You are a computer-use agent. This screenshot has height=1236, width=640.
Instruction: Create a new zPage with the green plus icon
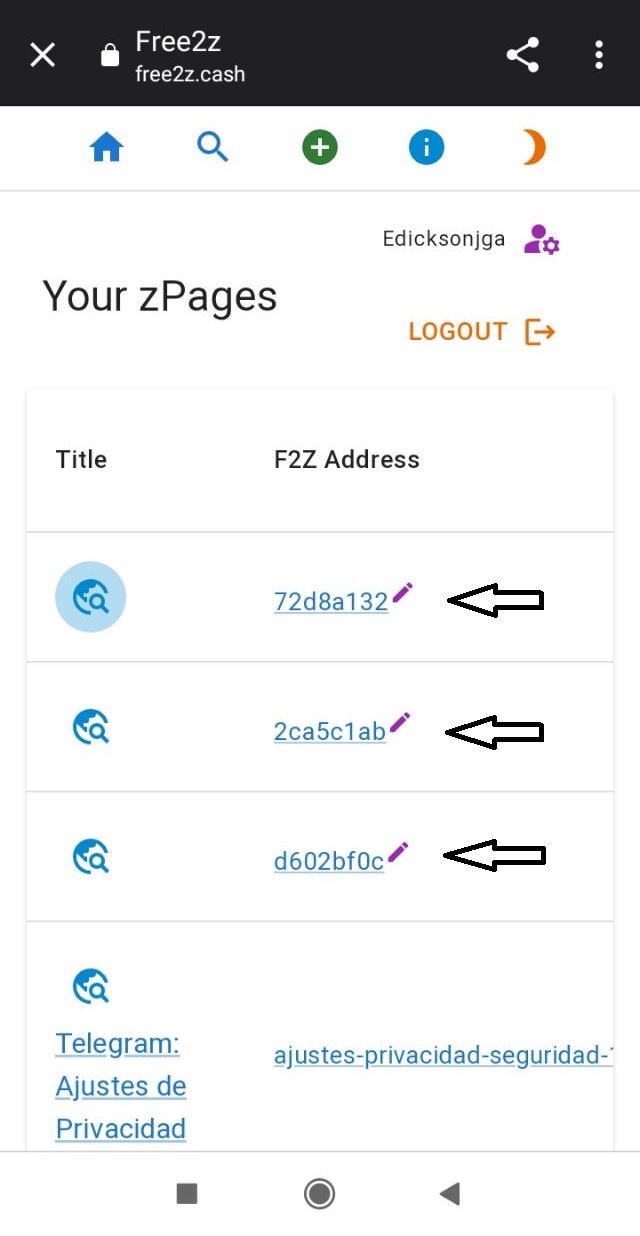[319, 147]
